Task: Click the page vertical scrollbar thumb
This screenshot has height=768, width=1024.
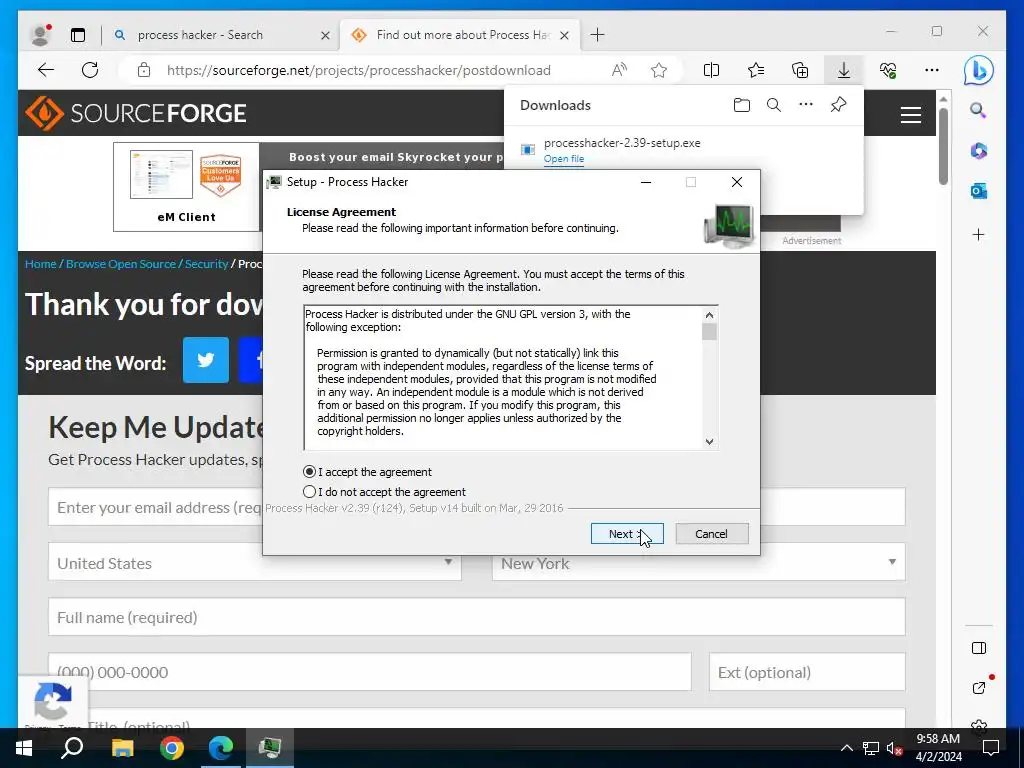Action: pos(943,146)
